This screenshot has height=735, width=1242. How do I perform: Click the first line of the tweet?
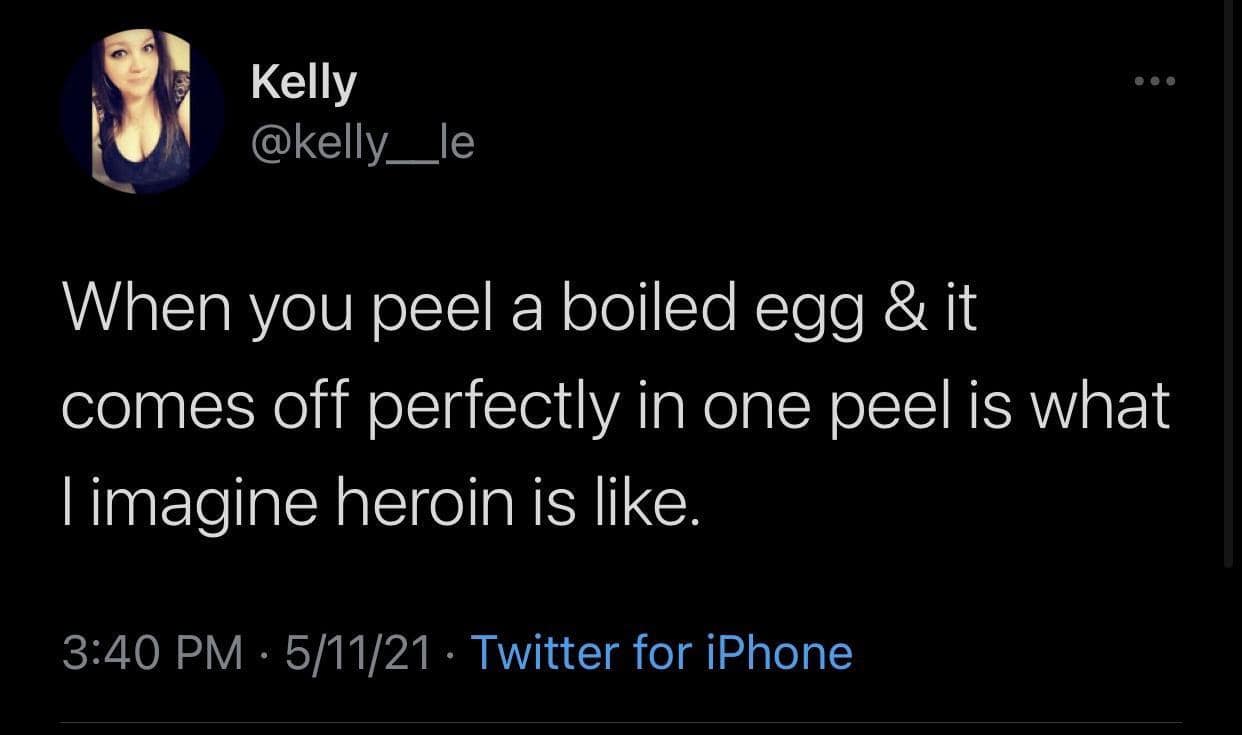(520, 307)
